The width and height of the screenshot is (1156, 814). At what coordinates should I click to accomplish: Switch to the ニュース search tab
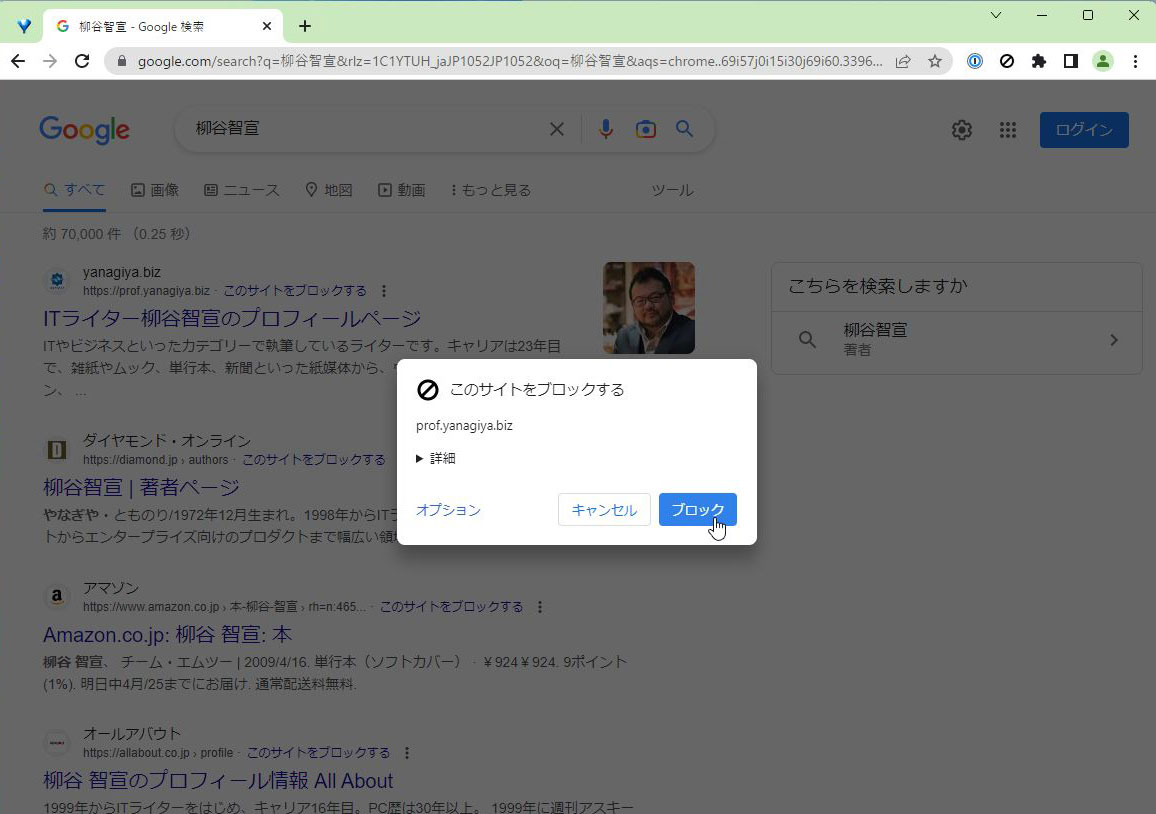click(x=242, y=190)
